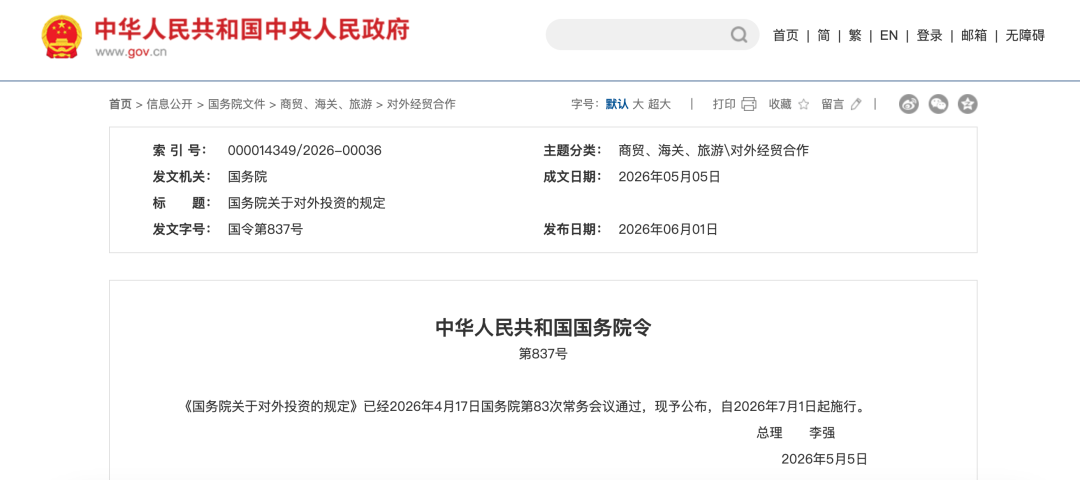Click 登录 to log in
The height and width of the screenshot is (480, 1080).
click(929, 36)
